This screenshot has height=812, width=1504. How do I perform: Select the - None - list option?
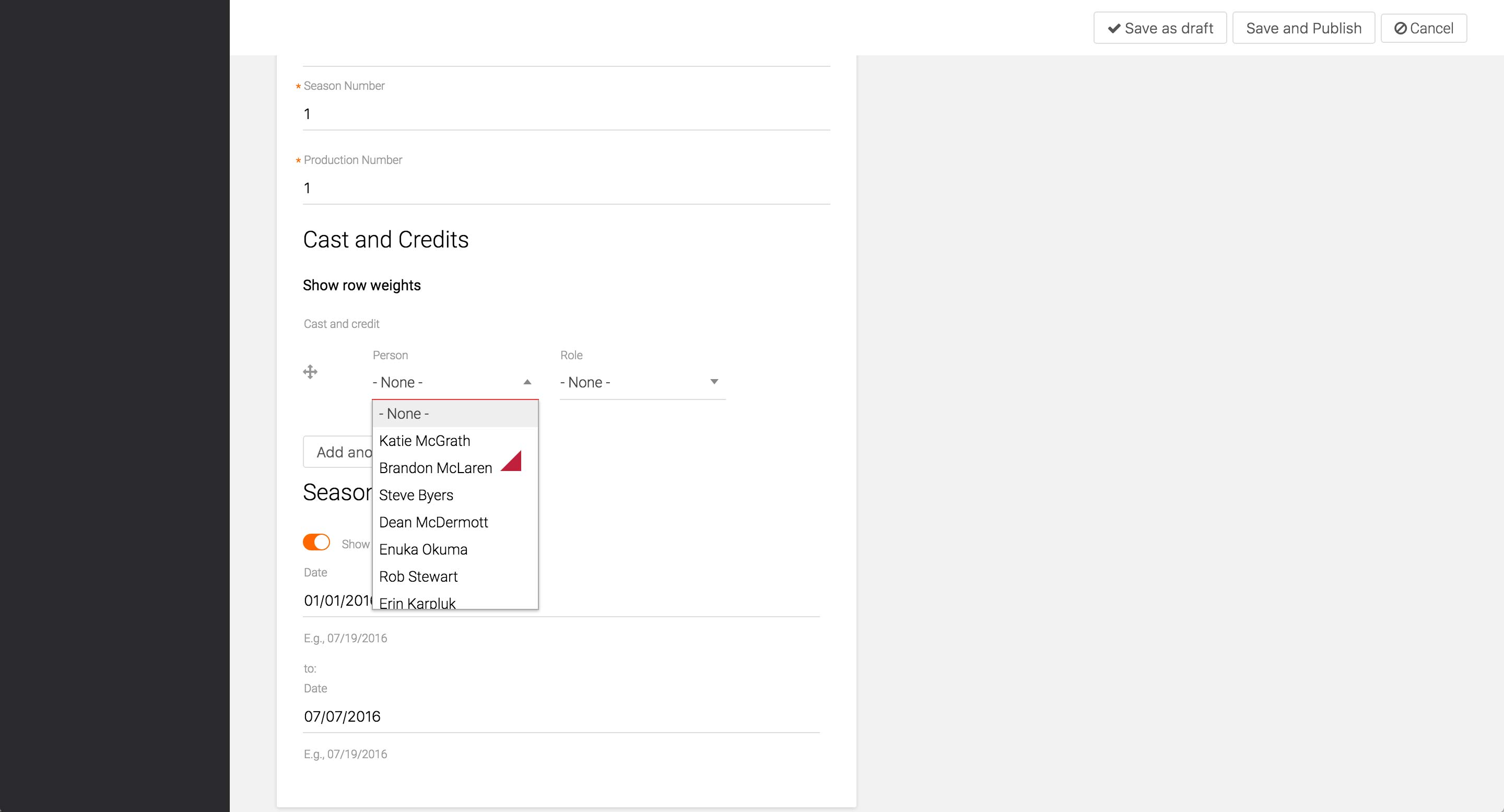click(x=404, y=414)
